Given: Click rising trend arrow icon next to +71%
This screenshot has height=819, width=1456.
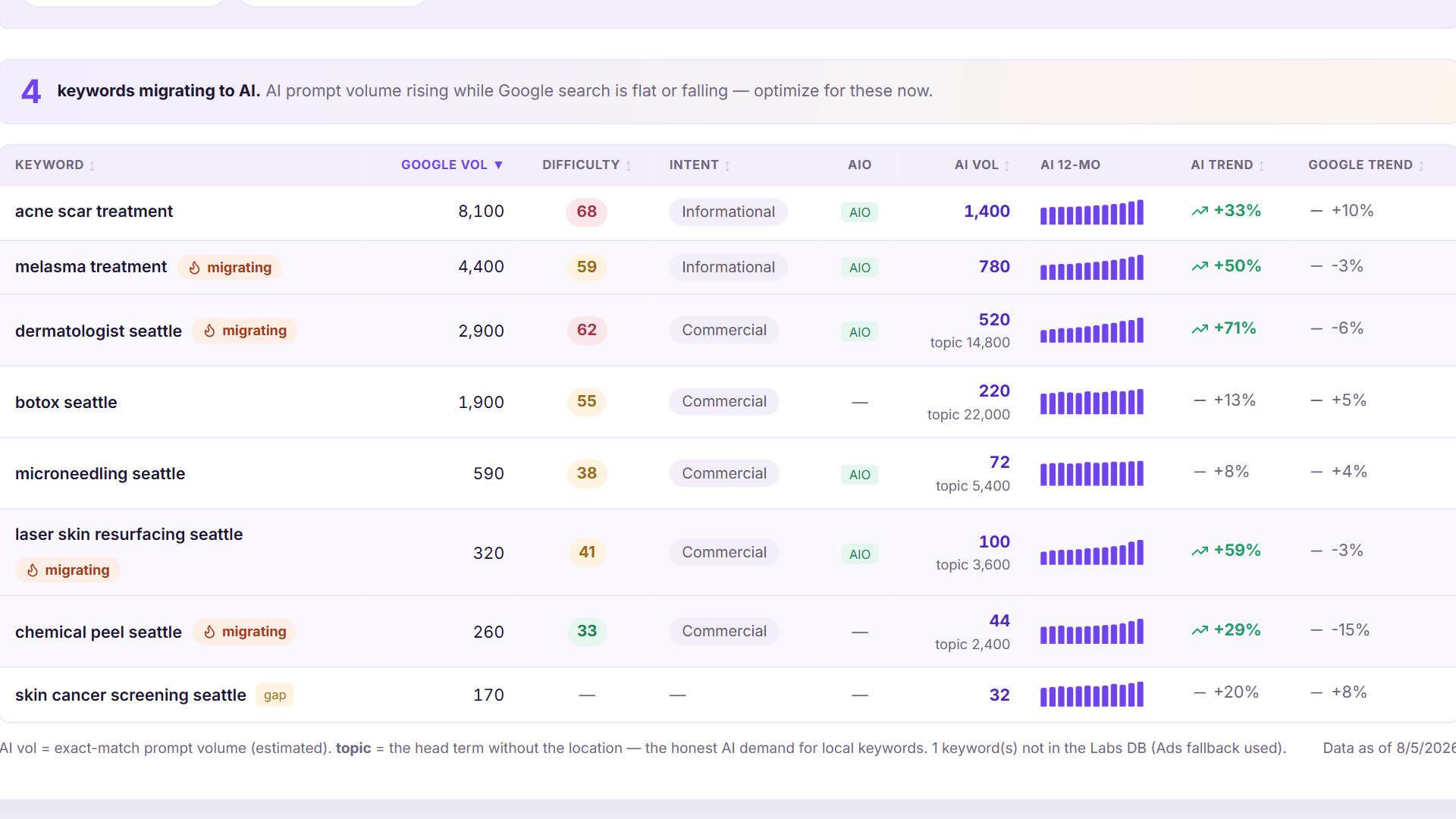Looking at the screenshot, I should tap(1200, 329).
